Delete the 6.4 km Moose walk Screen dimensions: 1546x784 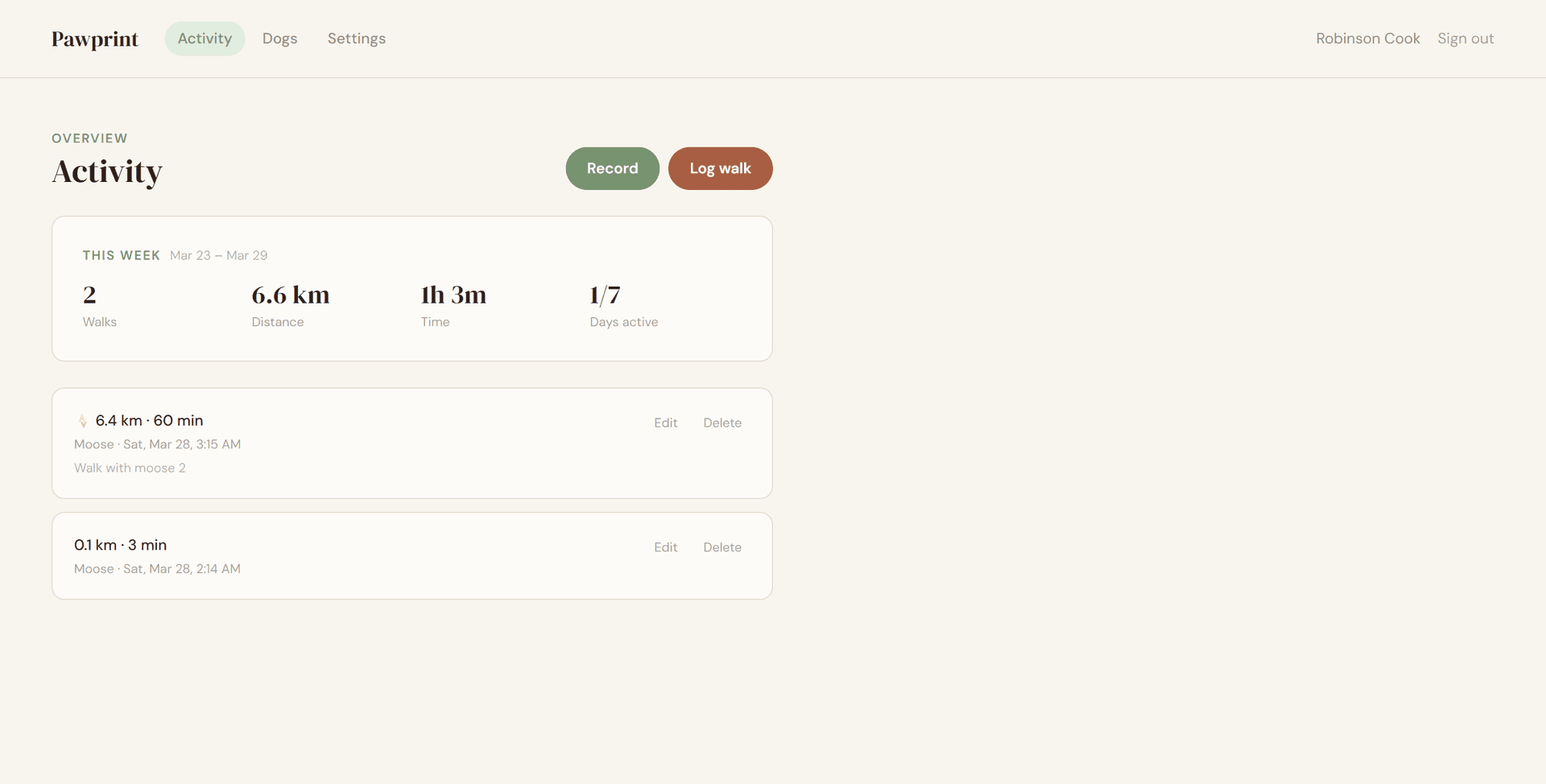point(722,423)
